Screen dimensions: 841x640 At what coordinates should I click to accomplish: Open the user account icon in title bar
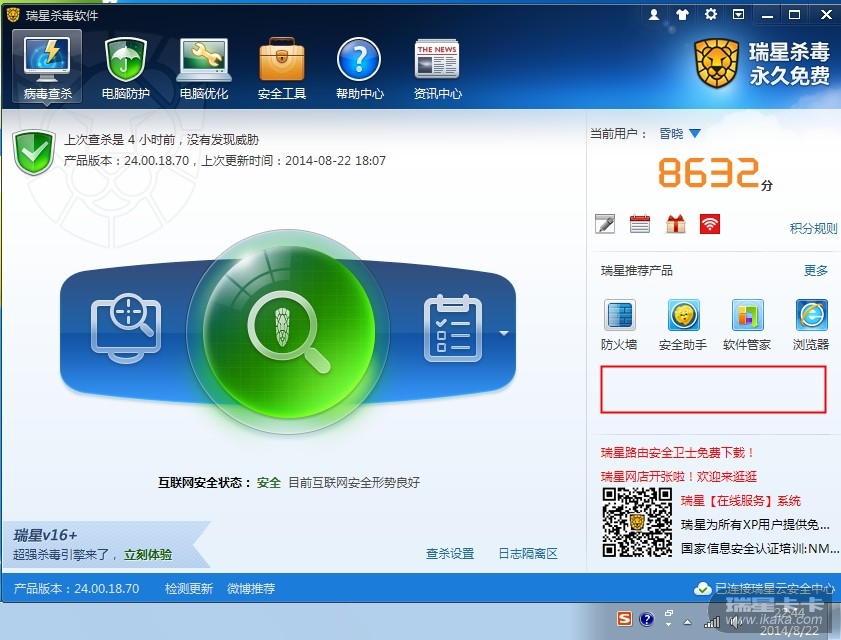pos(654,14)
